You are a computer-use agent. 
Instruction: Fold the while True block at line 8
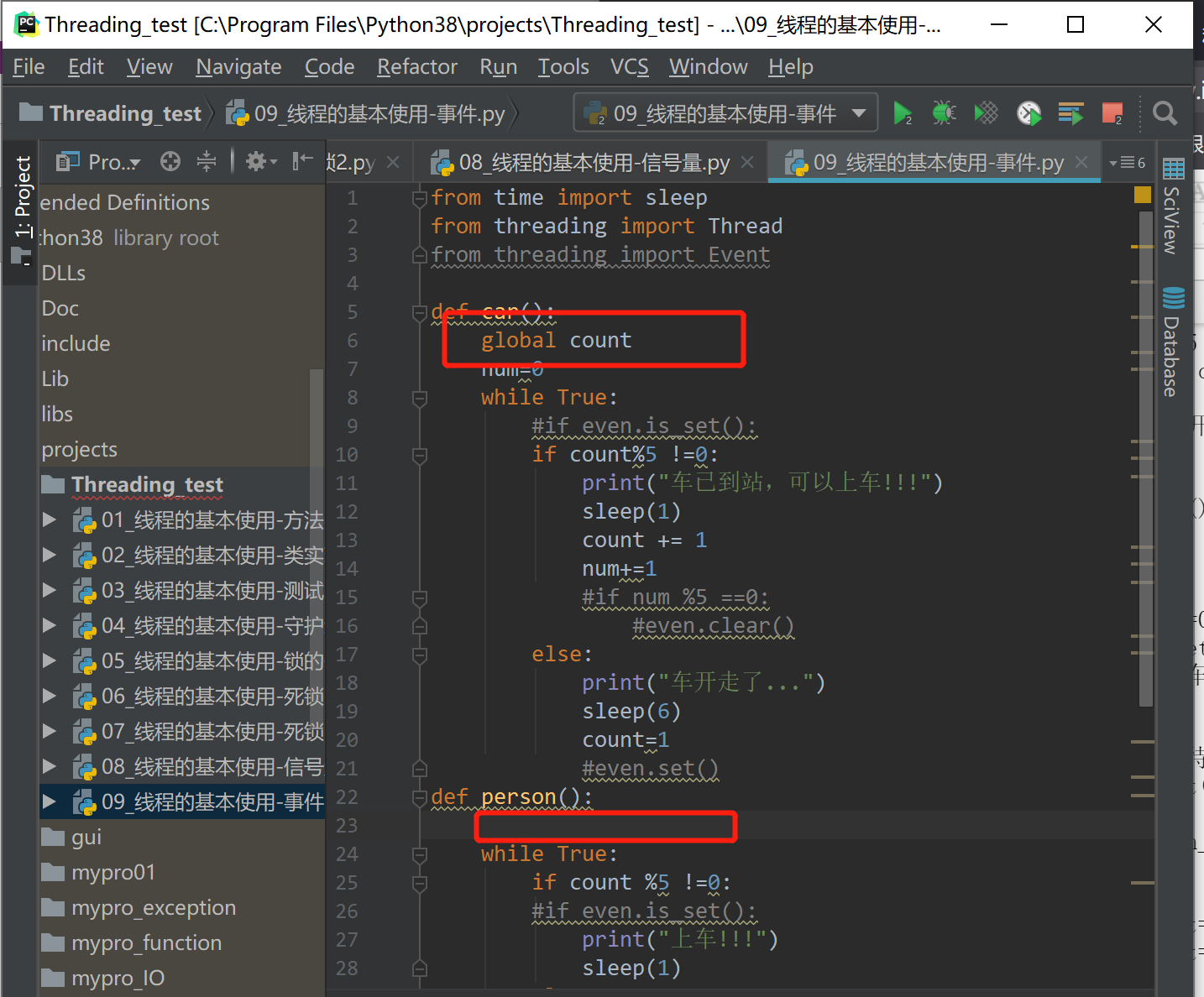click(x=420, y=399)
